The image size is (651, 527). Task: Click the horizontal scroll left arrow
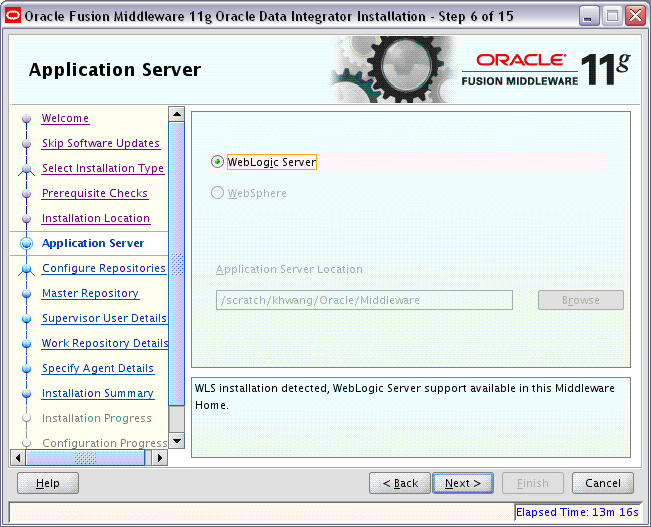click(17, 458)
